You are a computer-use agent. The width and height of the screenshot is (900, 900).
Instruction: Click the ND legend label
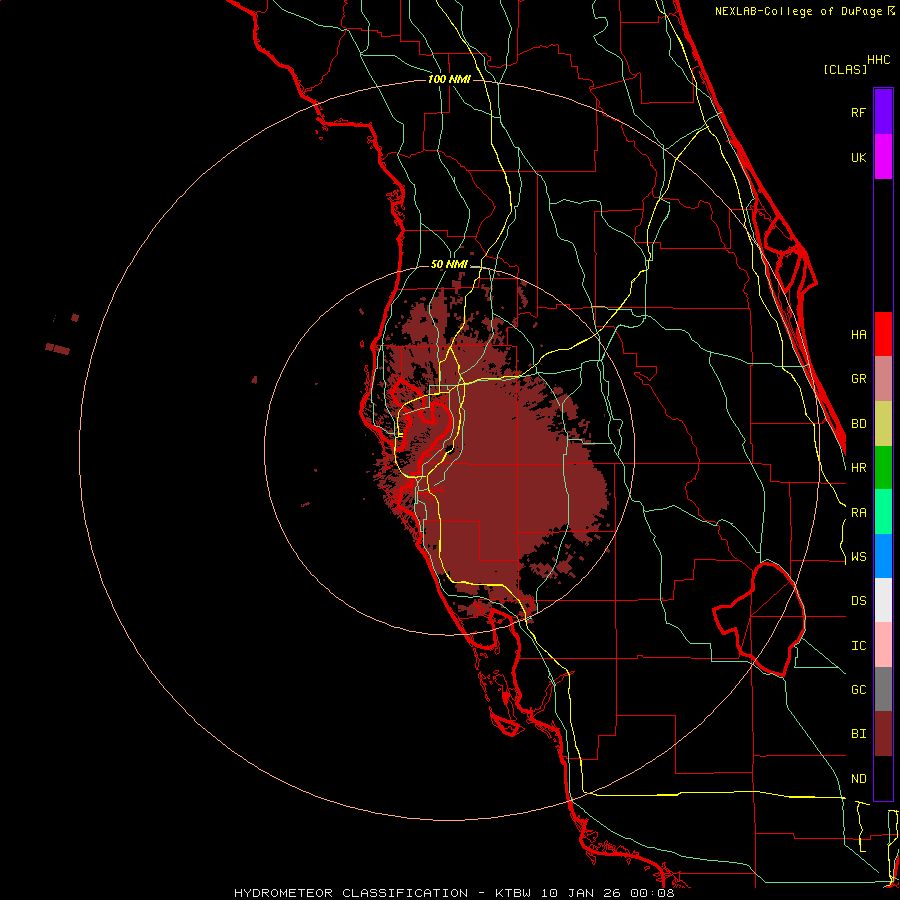[858, 779]
